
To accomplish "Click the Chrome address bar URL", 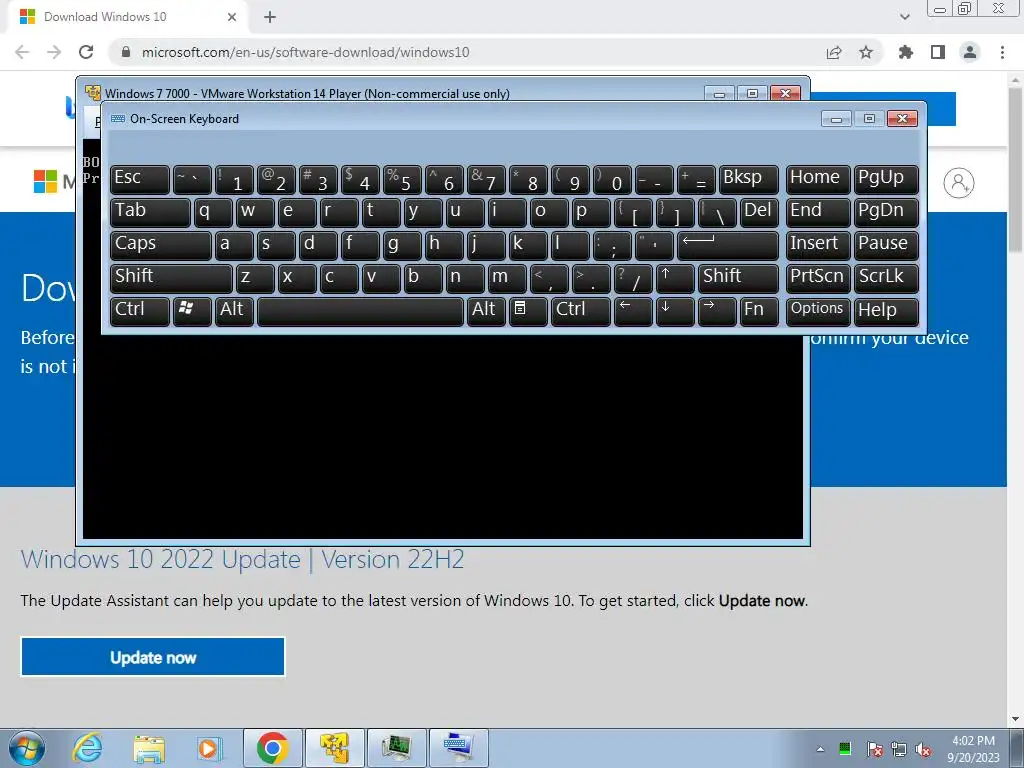I will click(x=306, y=52).
